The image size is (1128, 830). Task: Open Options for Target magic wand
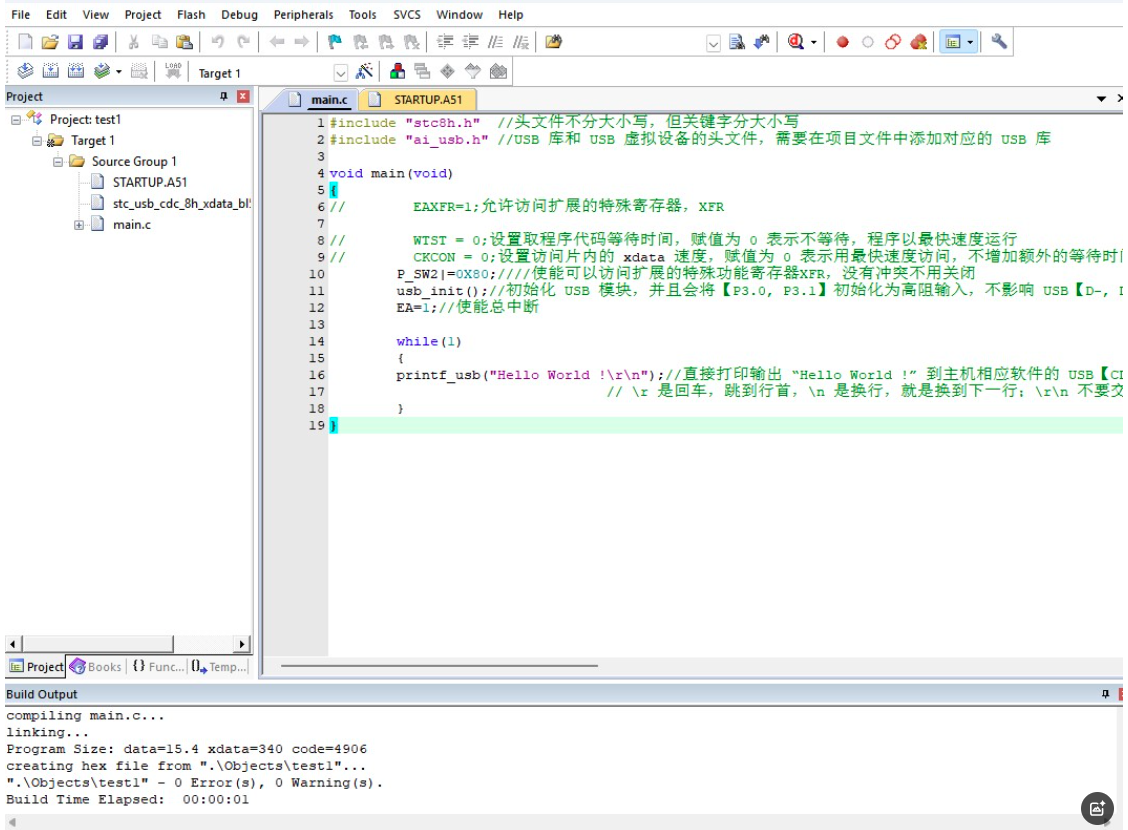365,71
